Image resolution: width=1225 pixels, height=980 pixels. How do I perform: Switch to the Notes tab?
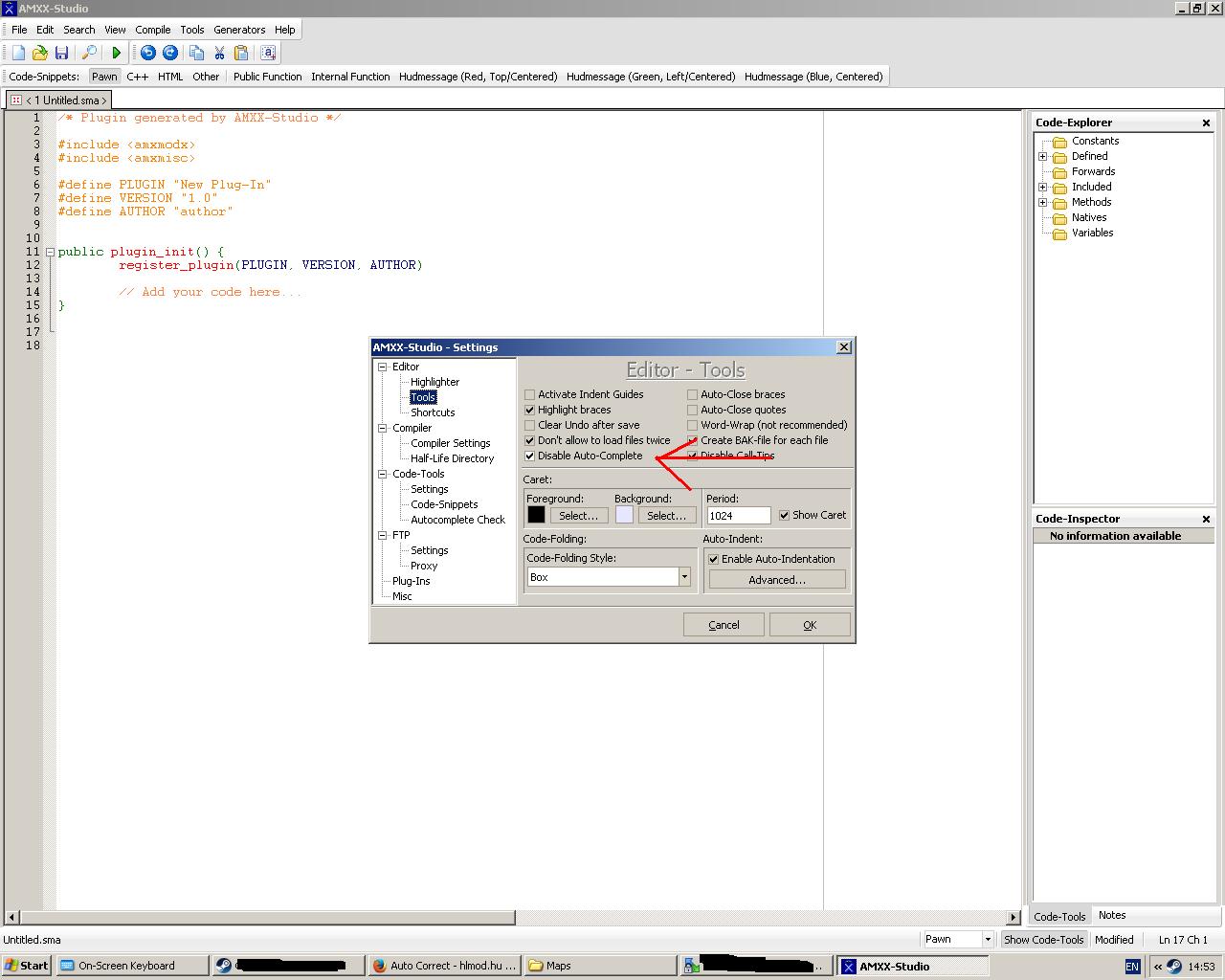tap(1112, 915)
